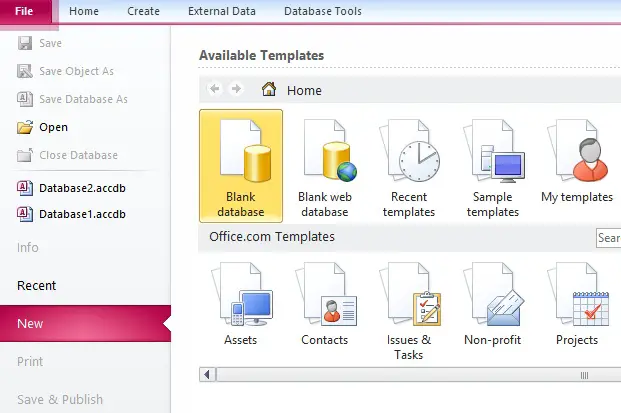Screen dimensions: 621x413
Task: Select the Blank database template
Action: pyautogui.click(x=241, y=166)
